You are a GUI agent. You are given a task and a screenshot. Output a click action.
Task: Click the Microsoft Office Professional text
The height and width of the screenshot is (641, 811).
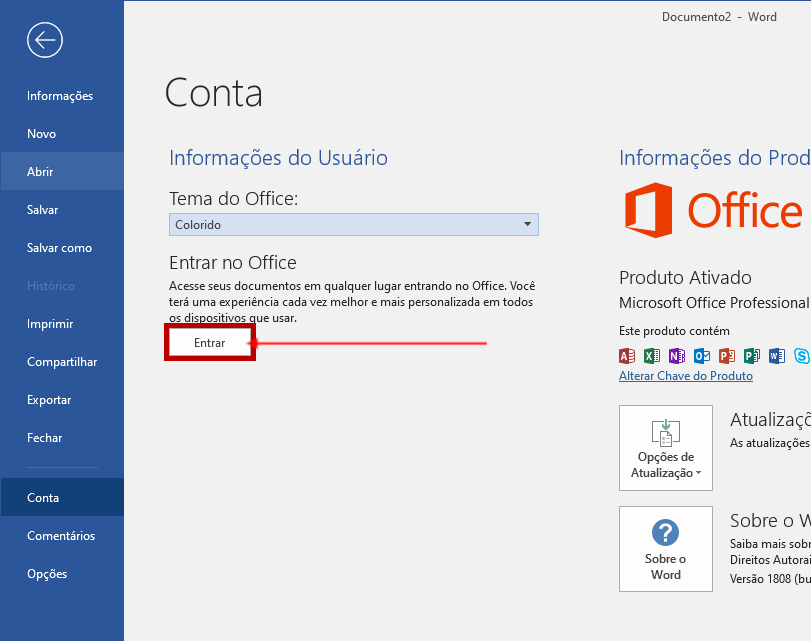pyautogui.click(x=715, y=303)
